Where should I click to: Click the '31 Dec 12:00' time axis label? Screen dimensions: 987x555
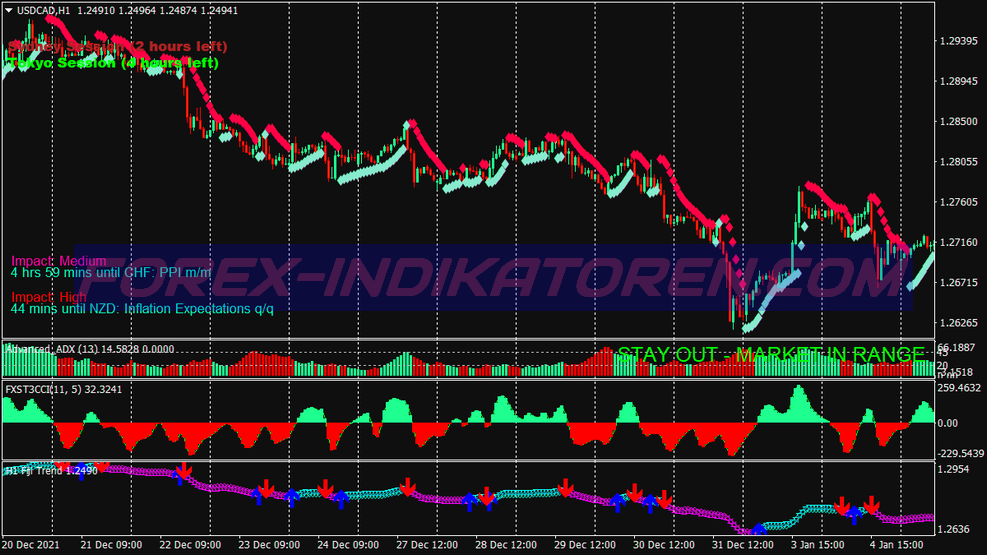[x=743, y=545]
